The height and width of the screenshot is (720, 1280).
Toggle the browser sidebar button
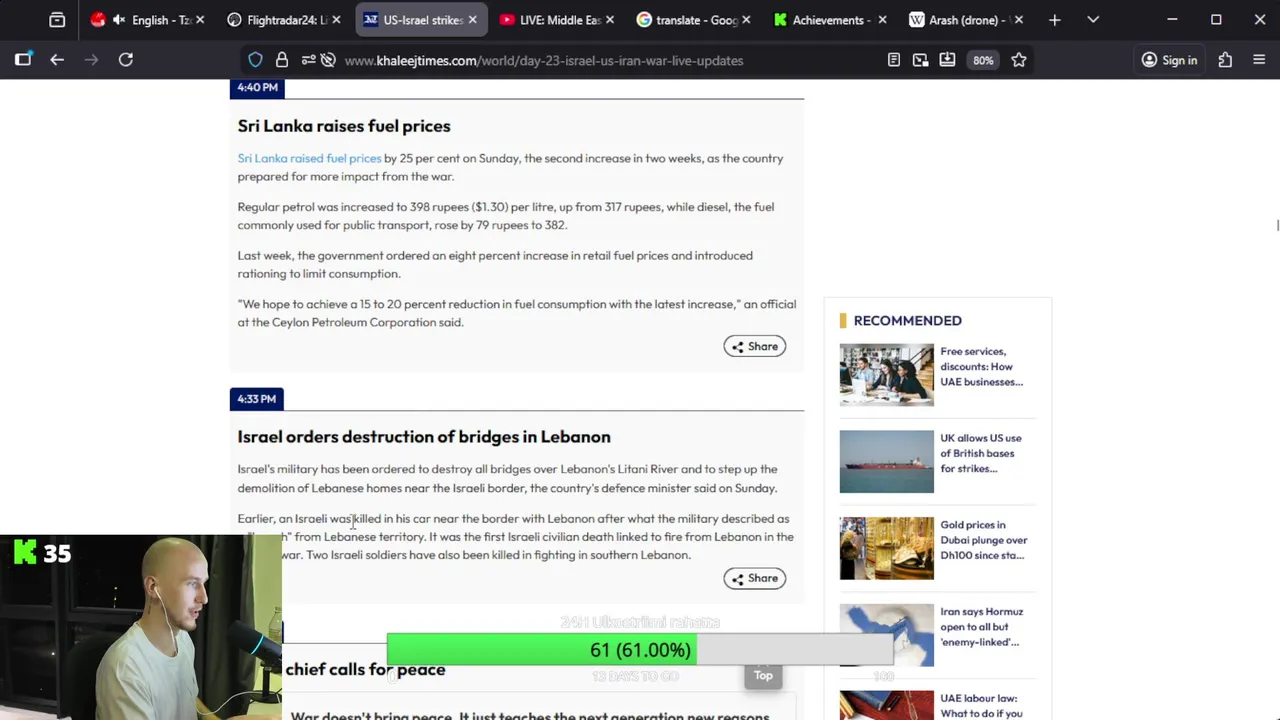coord(23,60)
